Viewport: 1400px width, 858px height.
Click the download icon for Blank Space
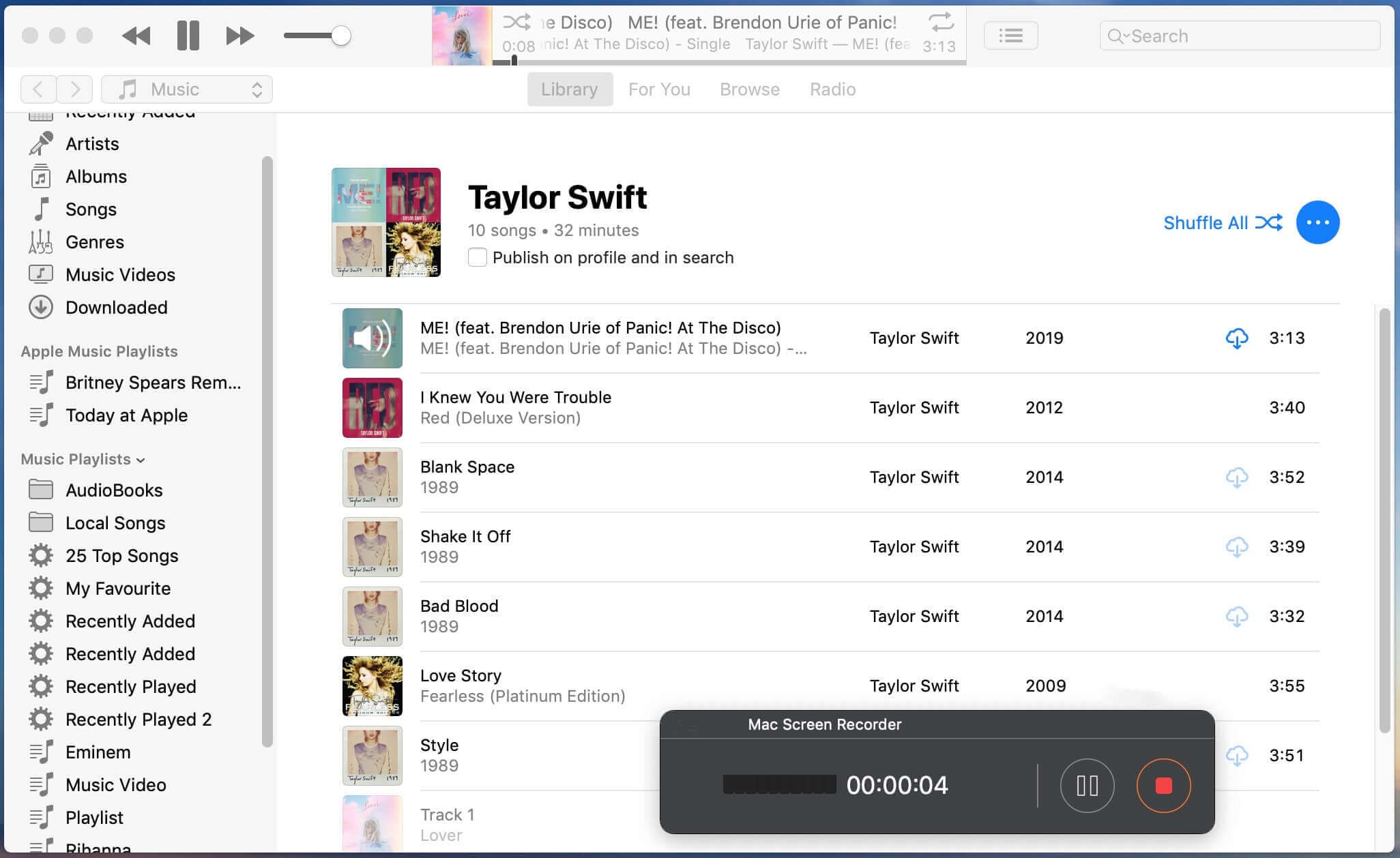1237,478
